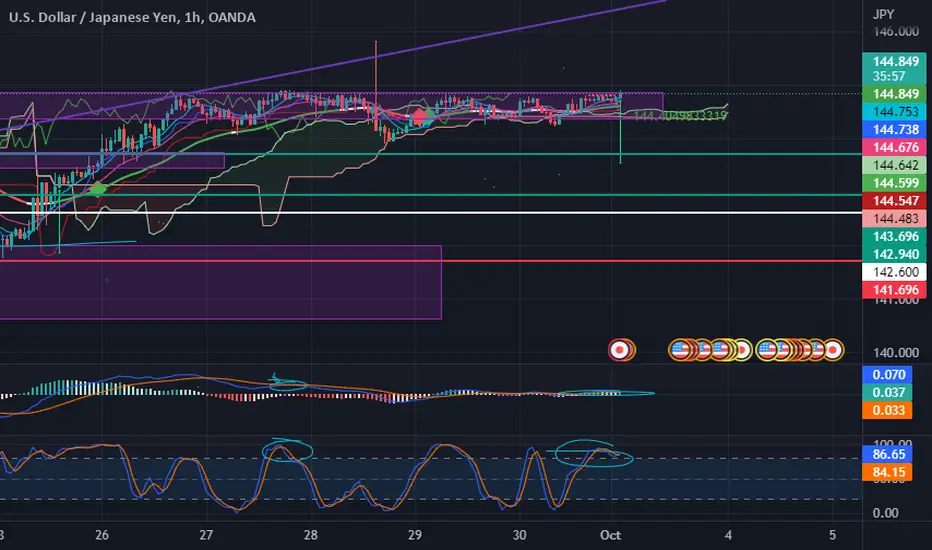The height and width of the screenshot is (550, 932).
Task: Click the light pink 144.483 price label
Action: pos(894,218)
